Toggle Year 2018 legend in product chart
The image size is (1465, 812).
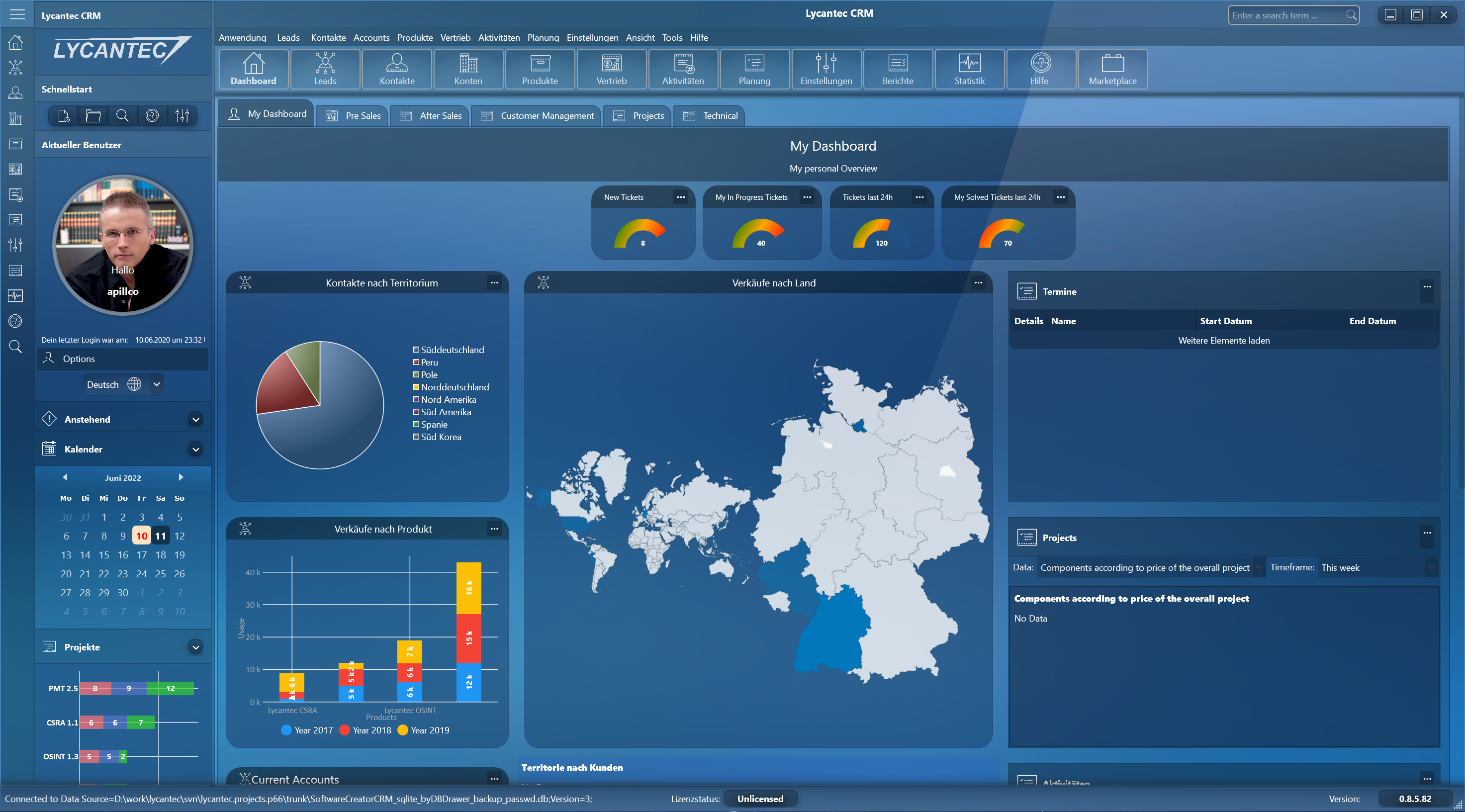pos(365,730)
